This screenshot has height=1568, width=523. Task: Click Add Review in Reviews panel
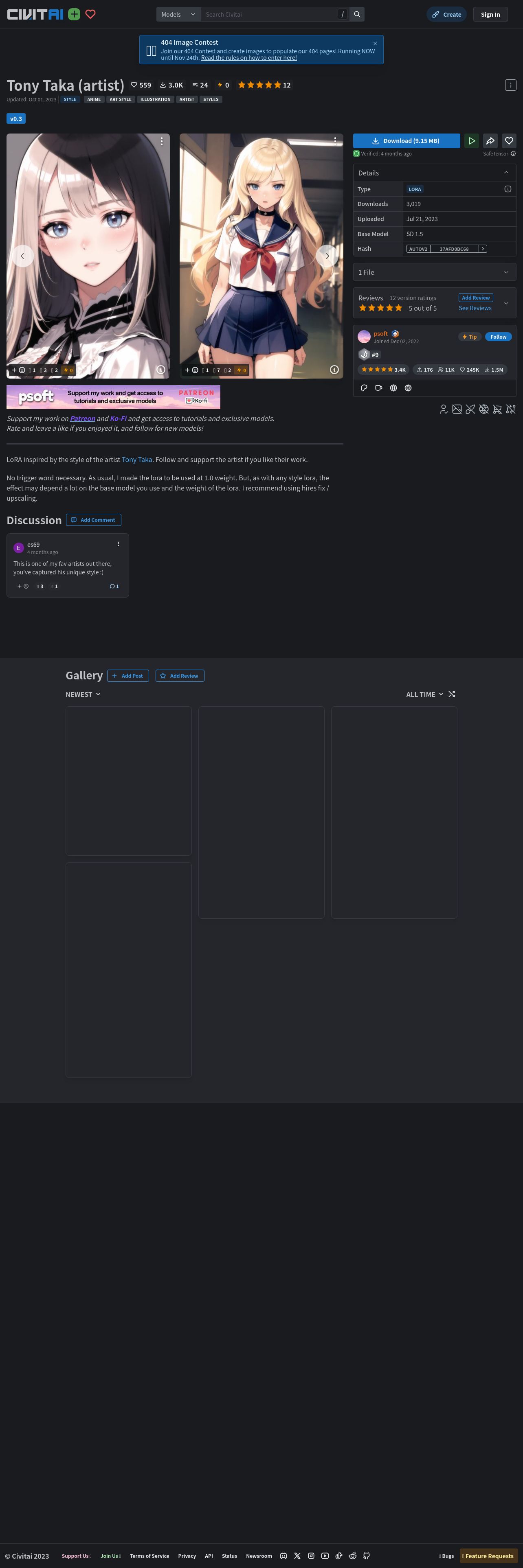(x=475, y=298)
